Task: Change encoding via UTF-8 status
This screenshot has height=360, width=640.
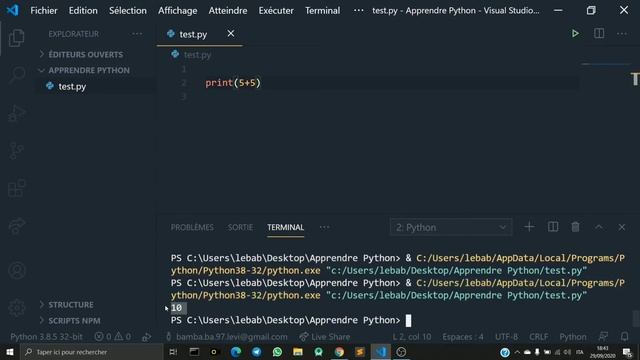Action: click(506, 337)
